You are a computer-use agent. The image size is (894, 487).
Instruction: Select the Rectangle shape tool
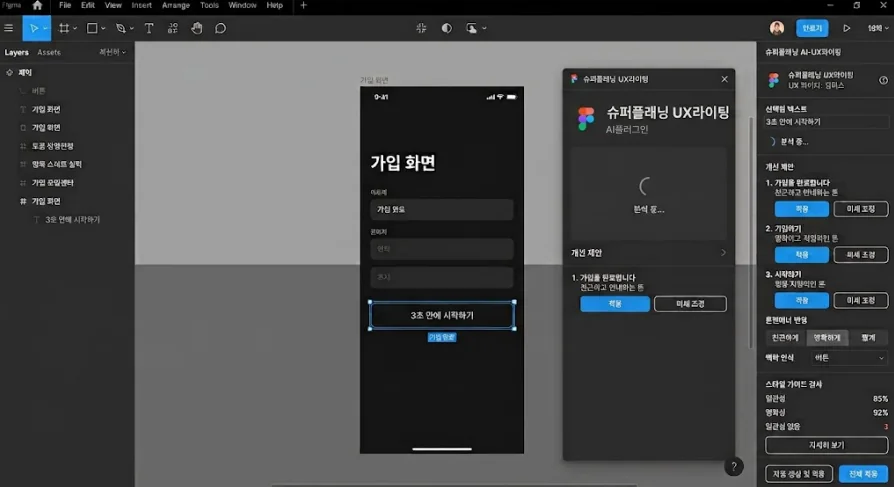tap(91, 28)
